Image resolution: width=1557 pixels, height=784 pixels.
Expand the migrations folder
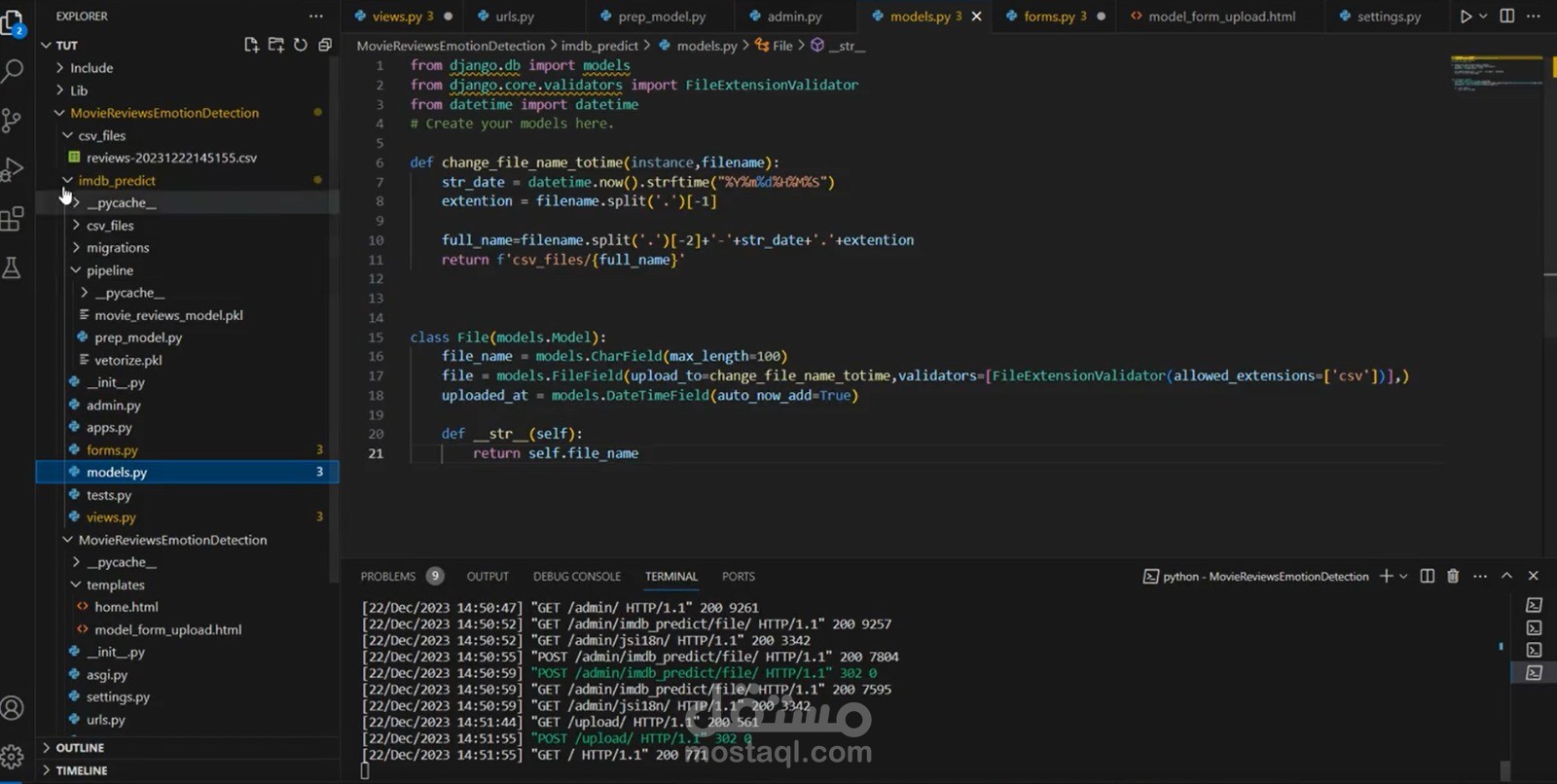76,248
